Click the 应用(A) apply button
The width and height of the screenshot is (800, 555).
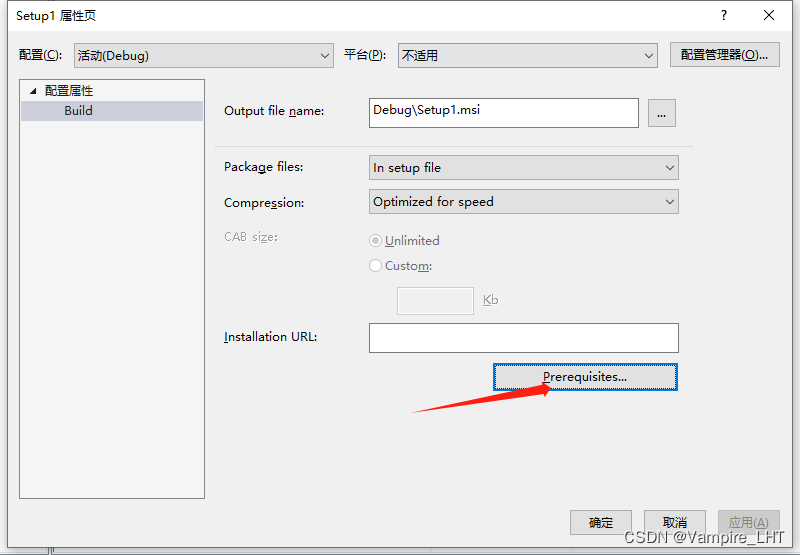748,522
